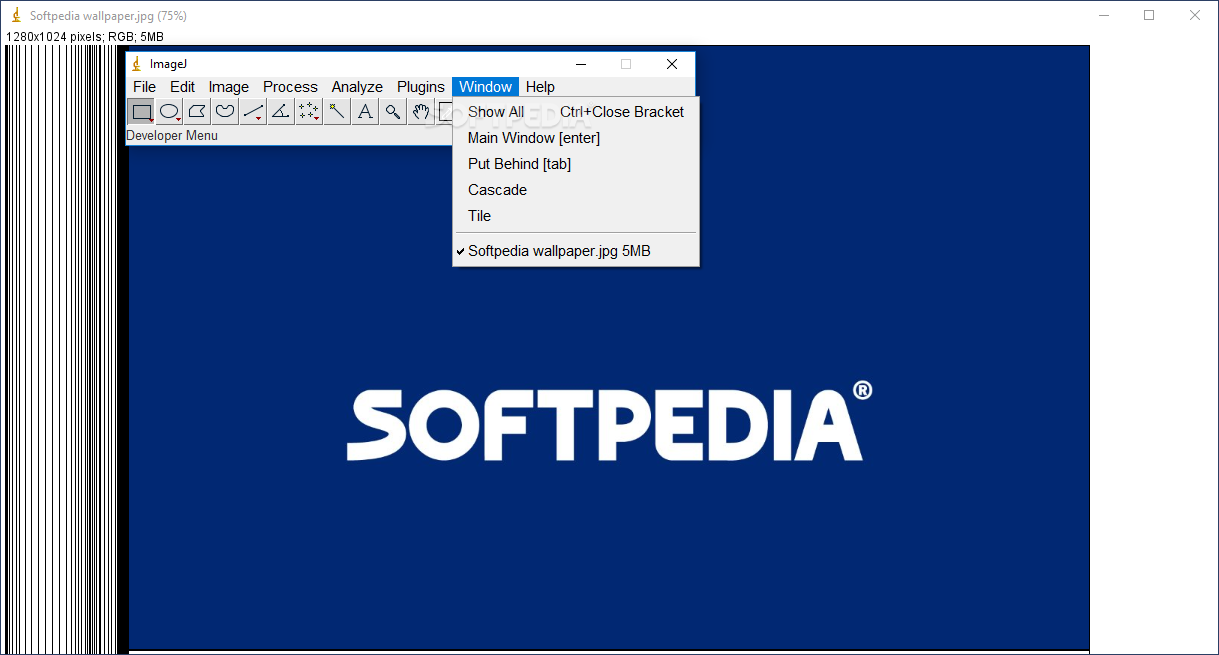1219x655 pixels.
Task: Open the File menu
Action: [x=145, y=87]
